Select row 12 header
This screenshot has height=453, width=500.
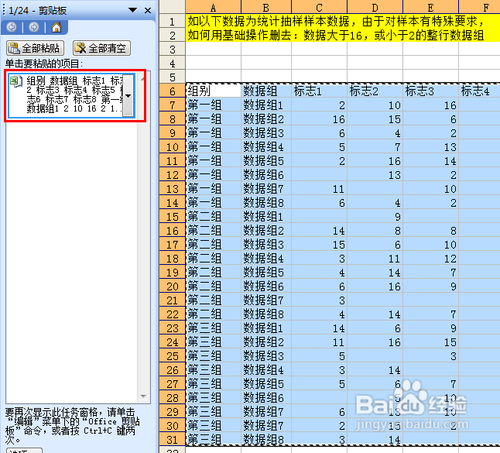click(x=172, y=175)
